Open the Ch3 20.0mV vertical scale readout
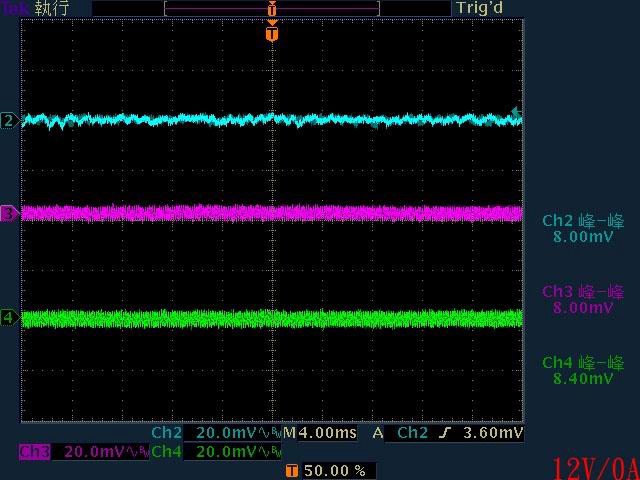 coord(92,452)
